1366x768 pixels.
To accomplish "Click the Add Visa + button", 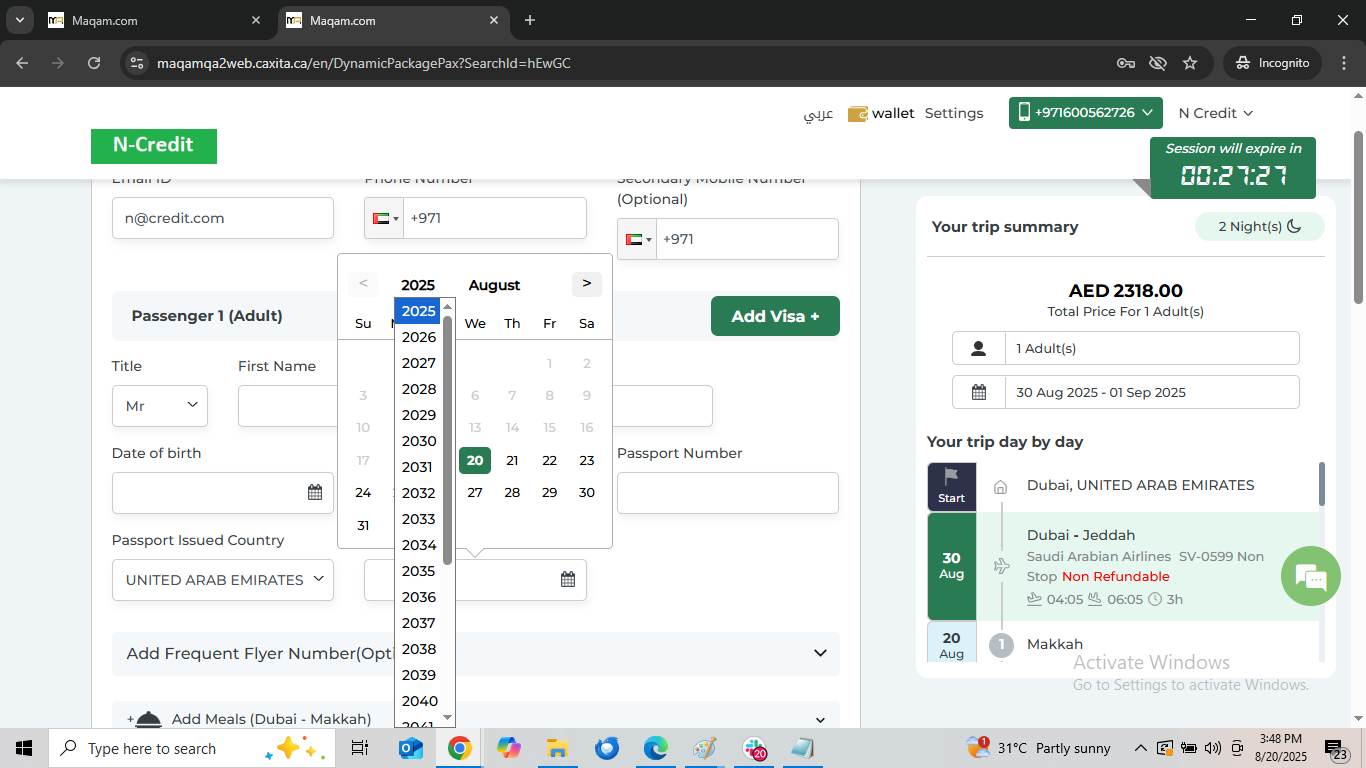I will [775, 316].
